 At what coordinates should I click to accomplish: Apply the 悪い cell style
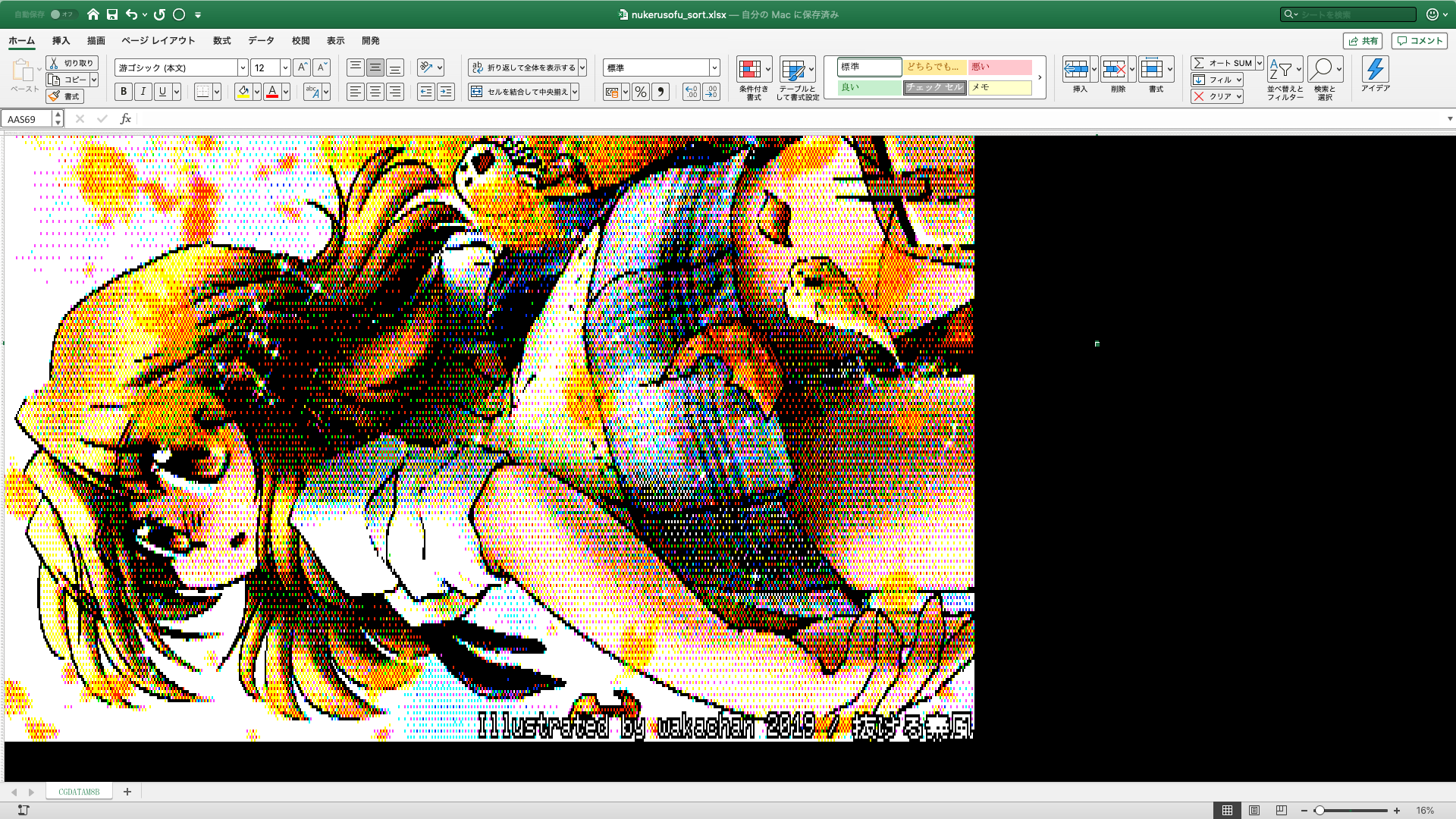click(x=999, y=67)
